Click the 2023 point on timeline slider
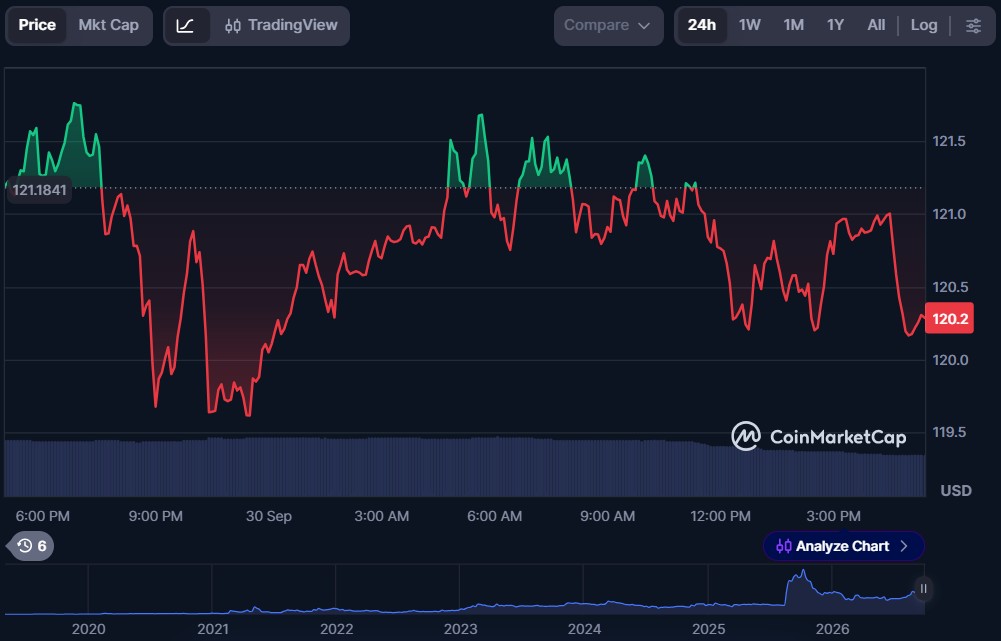The image size is (1001, 641). pos(460,629)
